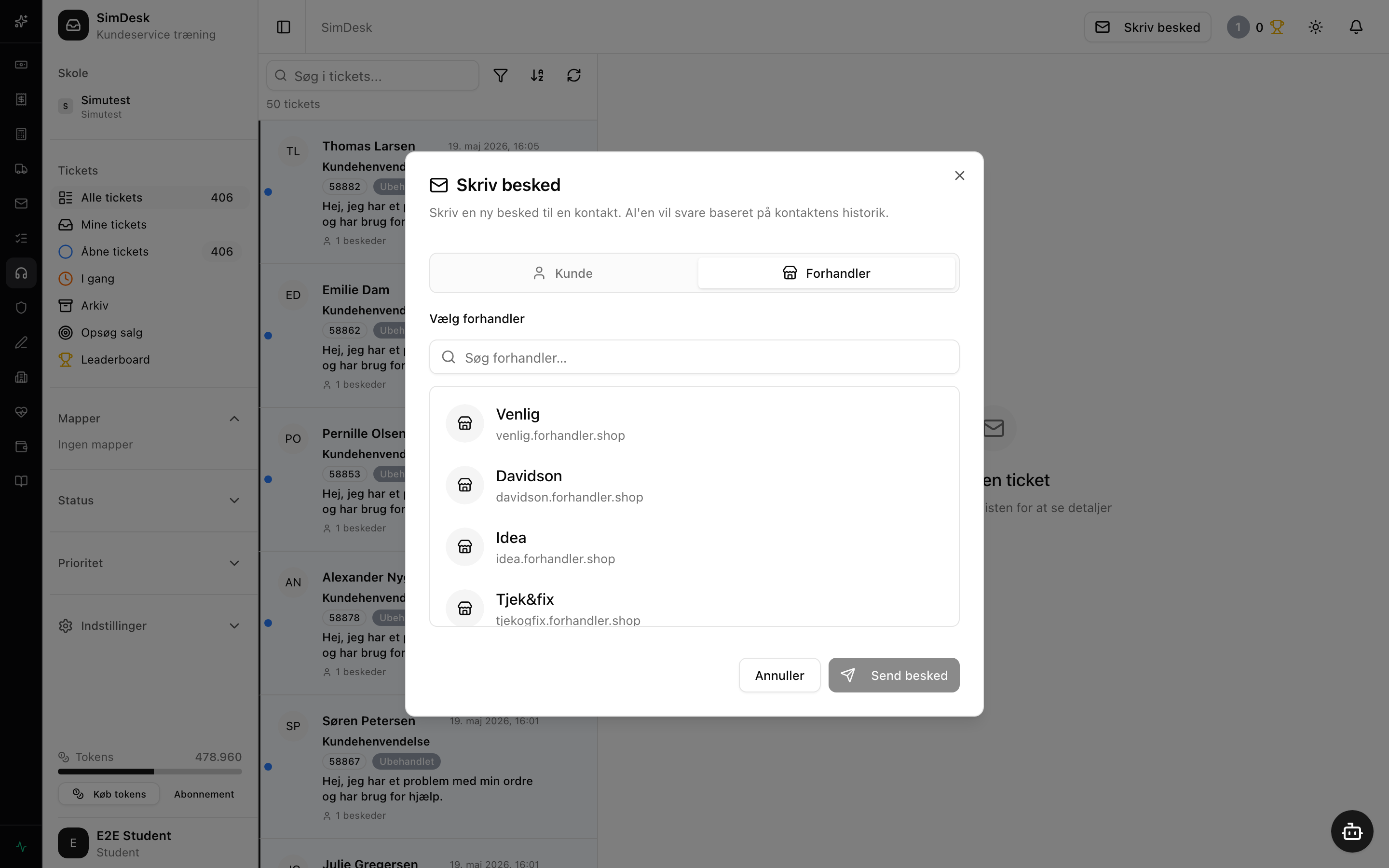Switch to the Forhandler tab
Screen dimensions: 1389x868
(827, 273)
